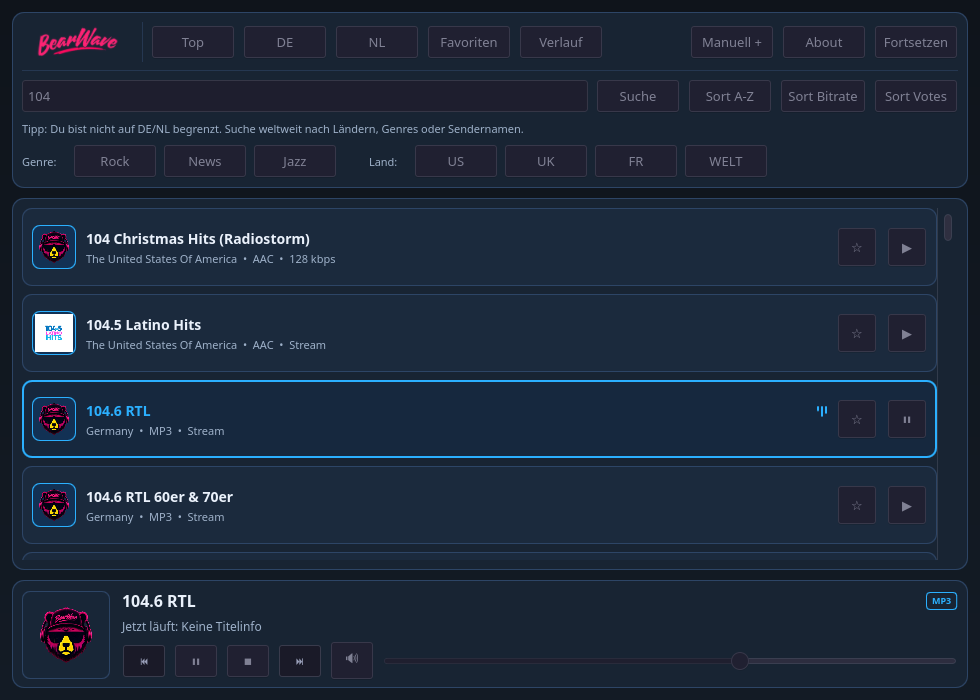
Task: Sort stations by Sort Votes
Action: tap(915, 96)
